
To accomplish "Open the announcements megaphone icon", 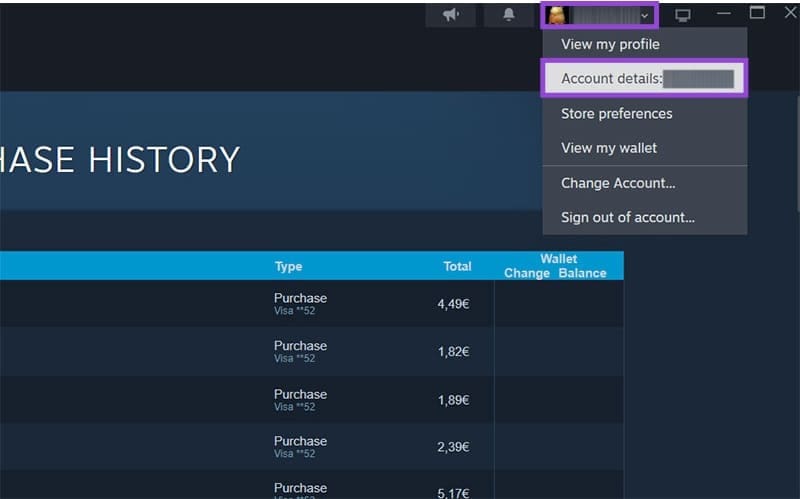I will pyautogui.click(x=451, y=15).
